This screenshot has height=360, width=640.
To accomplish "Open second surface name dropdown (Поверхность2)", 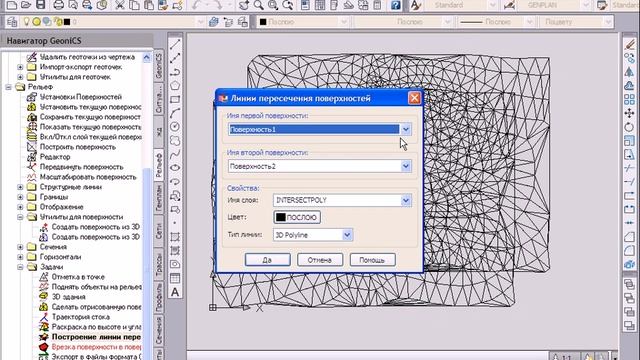I will pyautogui.click(x=405, y=166).
